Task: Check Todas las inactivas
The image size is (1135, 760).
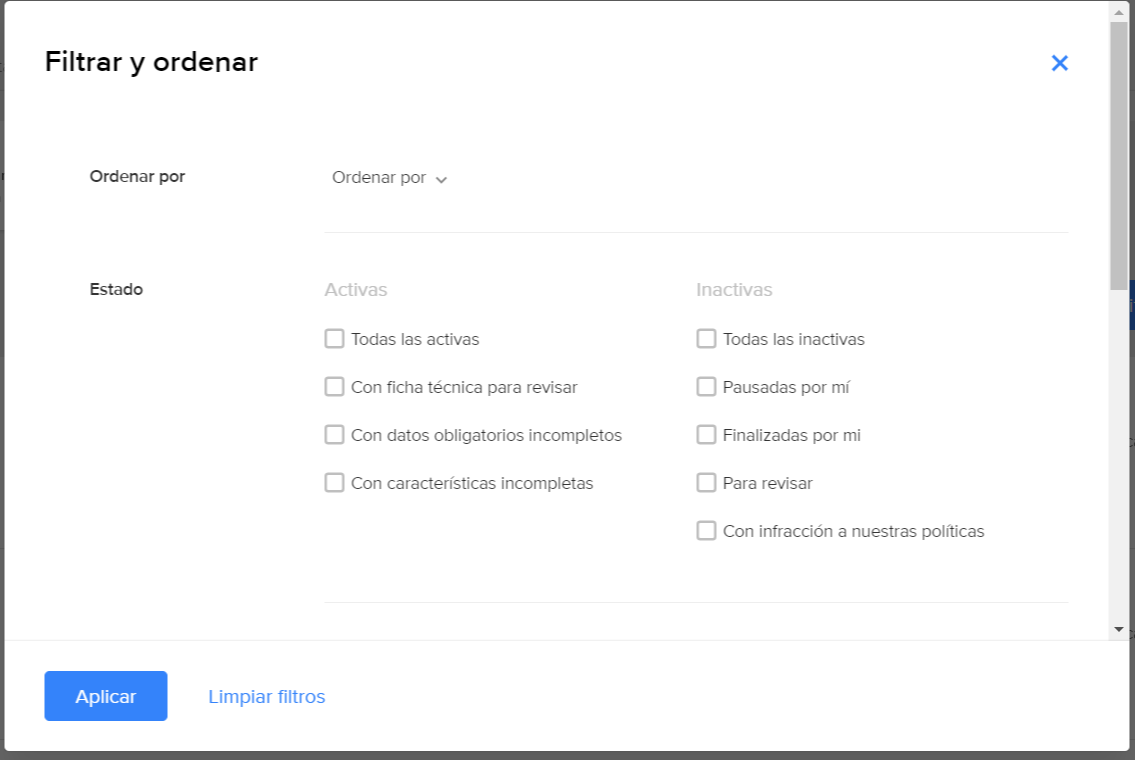Action: coord(706,339)
